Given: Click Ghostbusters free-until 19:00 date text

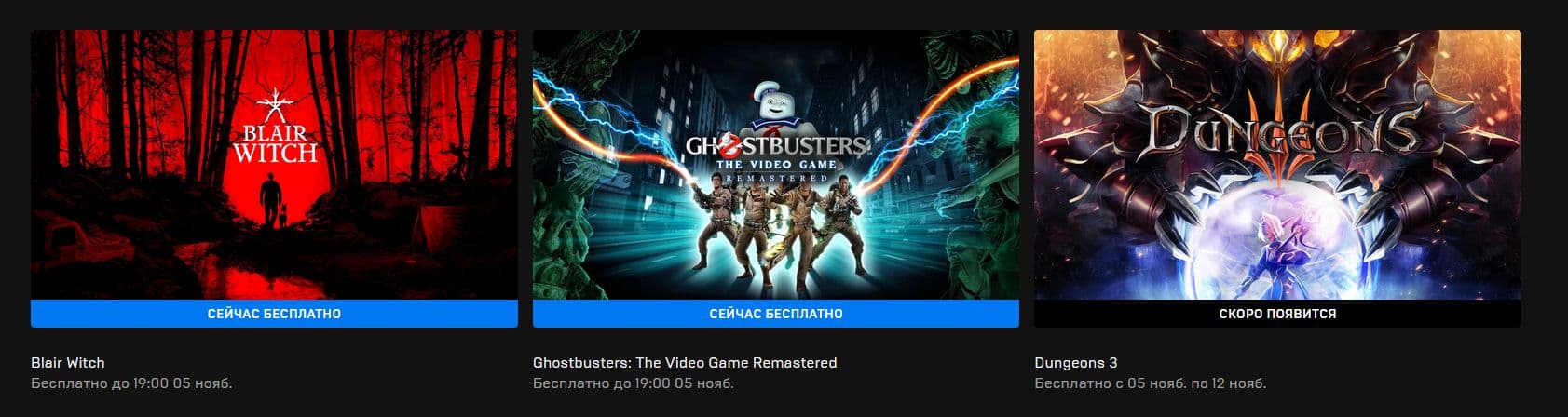Looking at the screenshot, I should (x=634, y=383).
